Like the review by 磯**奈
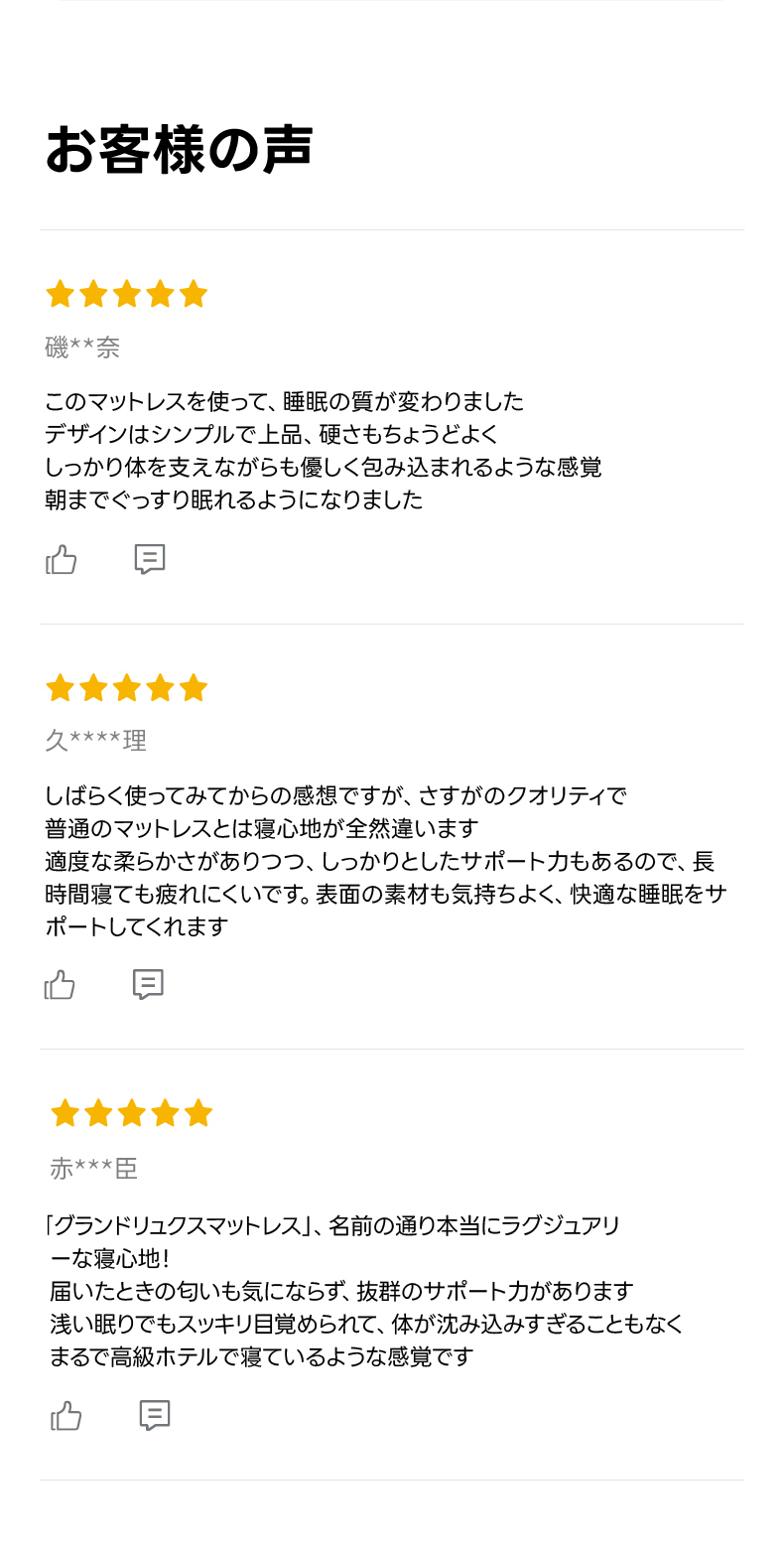The height and width of the screenshot is (1555, 784). pyautogui.click(x=62, y=560)
